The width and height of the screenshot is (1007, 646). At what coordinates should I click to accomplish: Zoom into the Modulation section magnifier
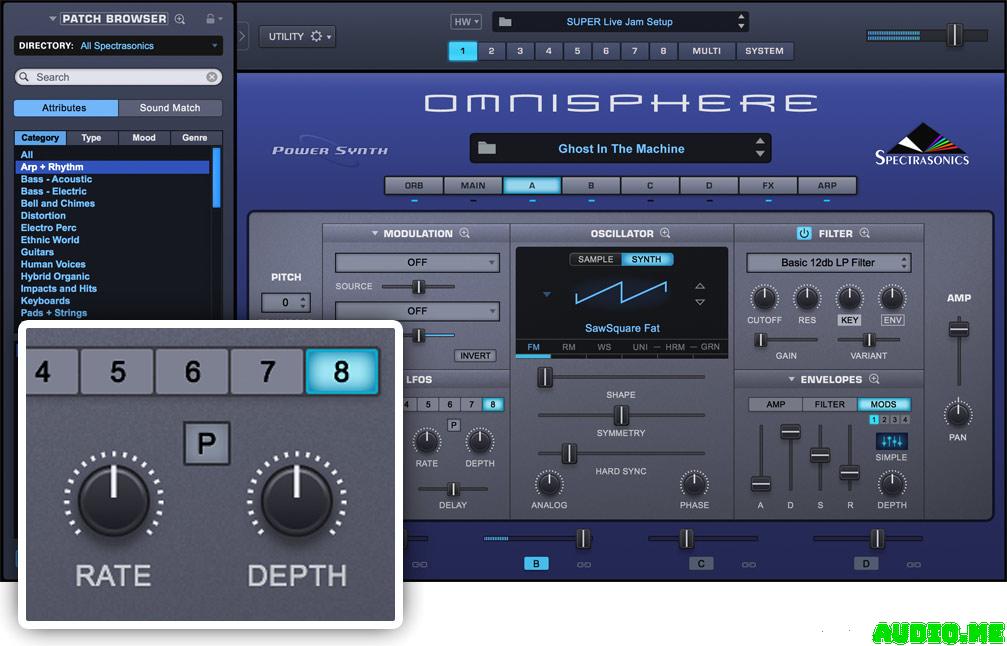(x=464, y=233)
